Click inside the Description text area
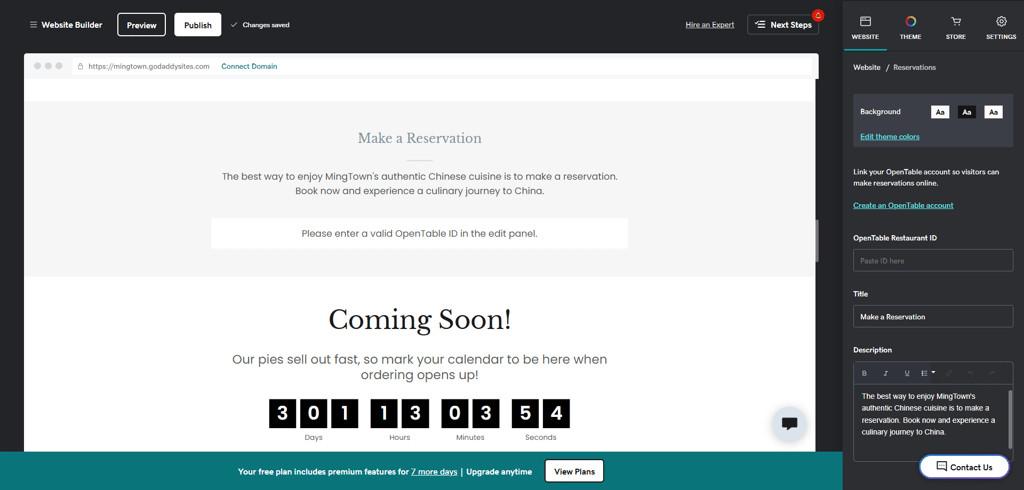1024x490 pixels. pyautogui.click(x=931, y=423)
